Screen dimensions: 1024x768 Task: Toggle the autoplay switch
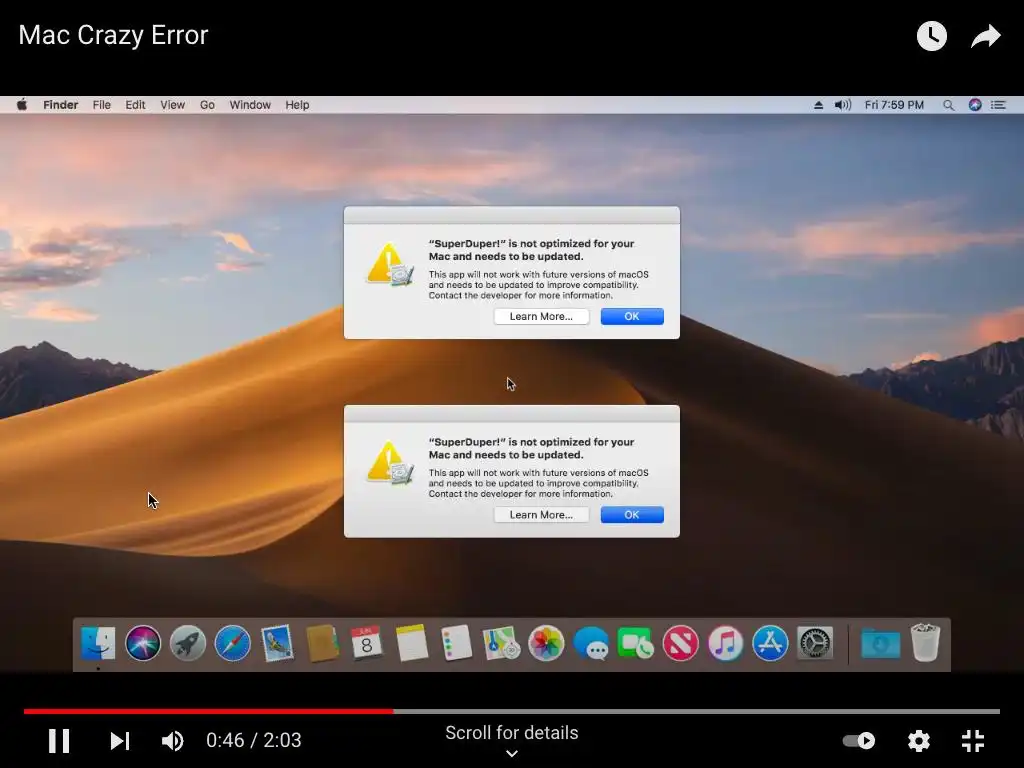click(x=859, y=741)
